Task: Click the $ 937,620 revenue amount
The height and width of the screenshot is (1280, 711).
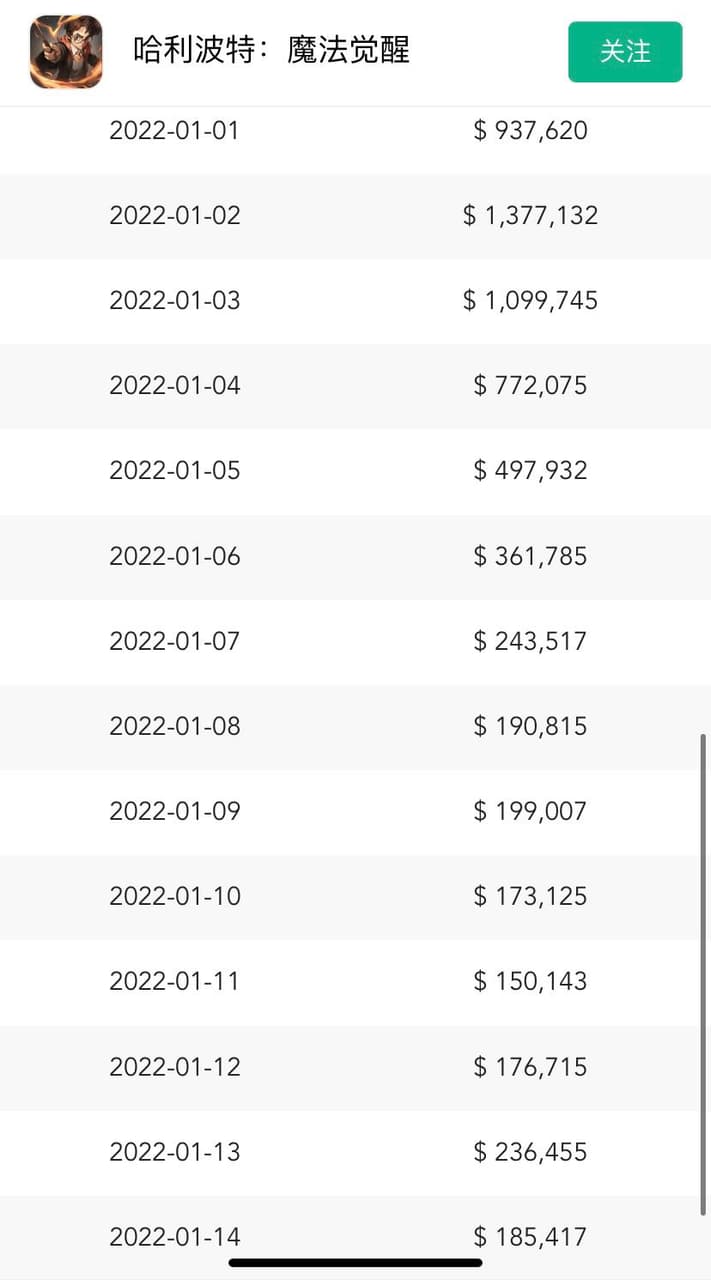Action: coord(530,130)
